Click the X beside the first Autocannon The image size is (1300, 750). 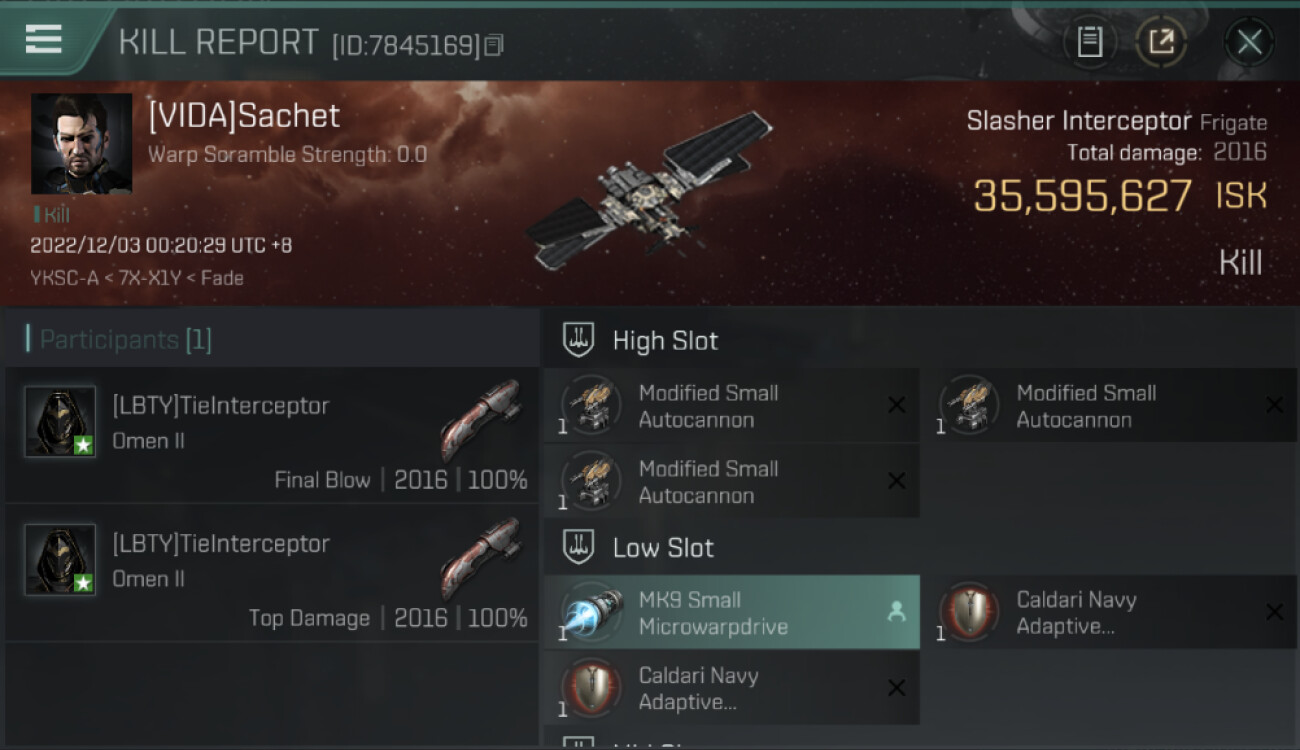897,405
